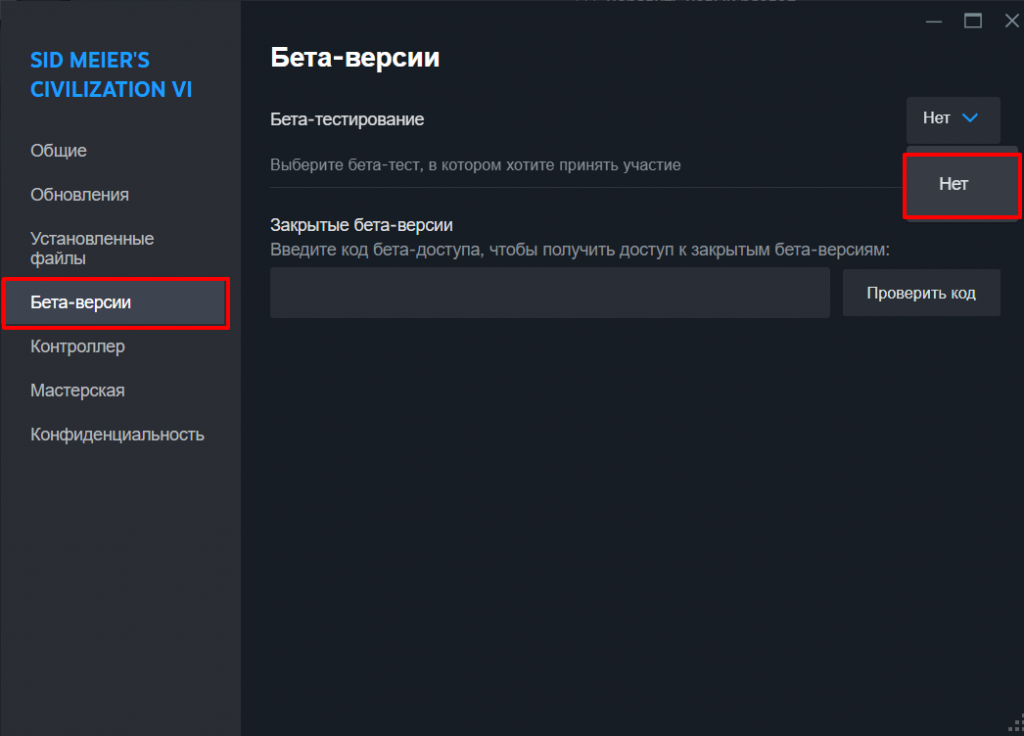Click the Sid Meier's Civilization VI title
Image resolution: width=1024 pixels, height=736 pixels.
coord(111,74)
